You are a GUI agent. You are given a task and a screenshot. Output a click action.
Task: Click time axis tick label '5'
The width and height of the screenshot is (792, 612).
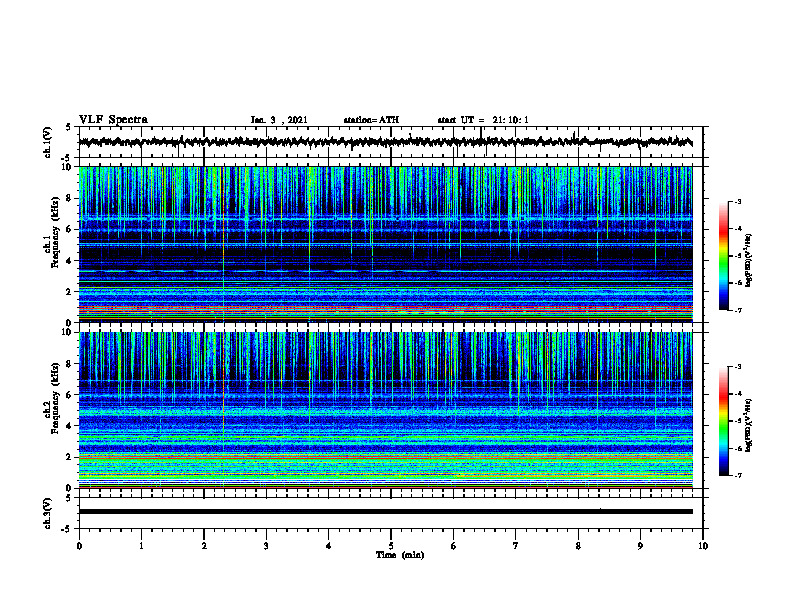click(x=391, y=546)
